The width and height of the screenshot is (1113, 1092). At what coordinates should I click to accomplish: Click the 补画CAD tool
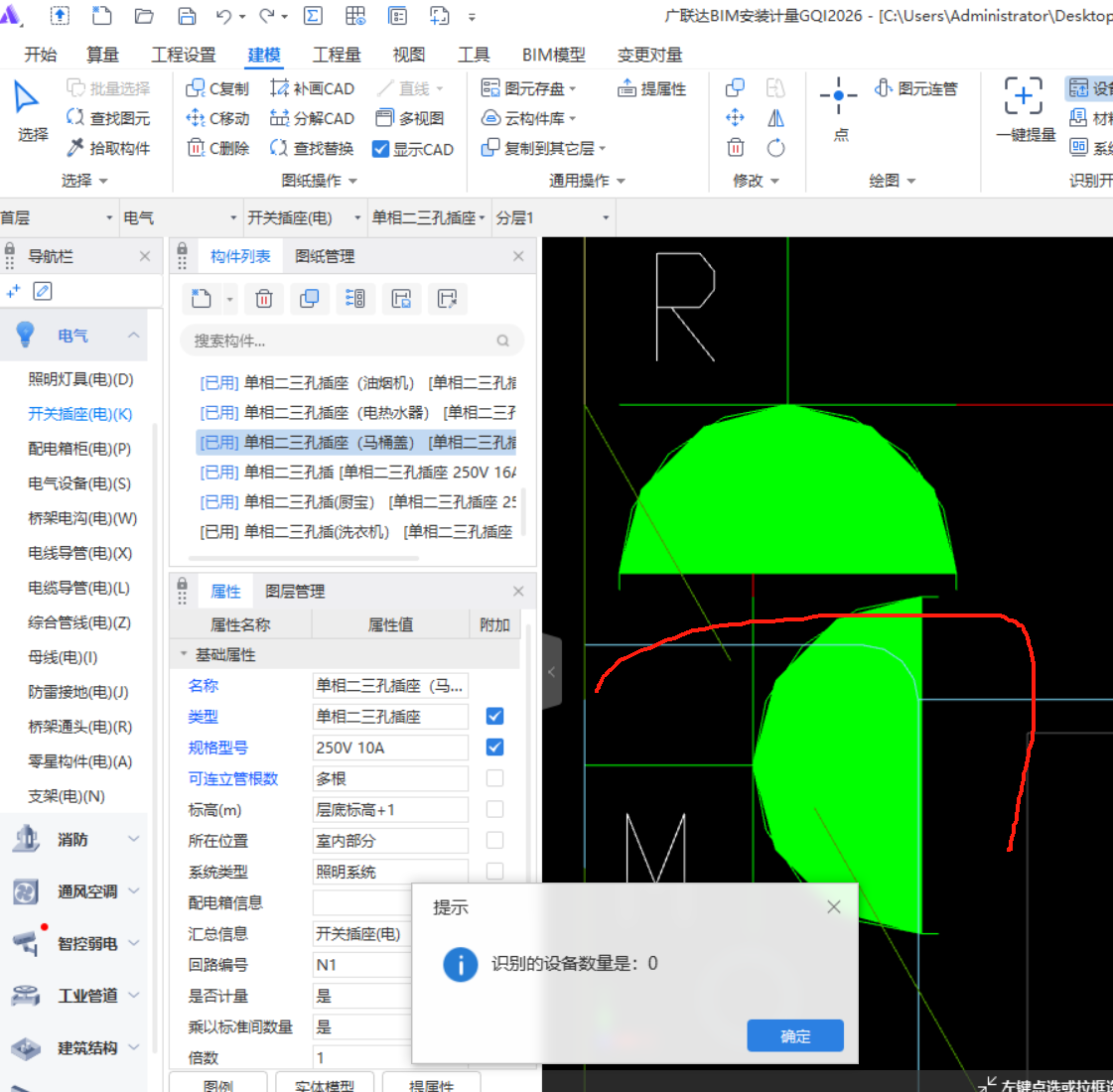click(x=312, y=88)
